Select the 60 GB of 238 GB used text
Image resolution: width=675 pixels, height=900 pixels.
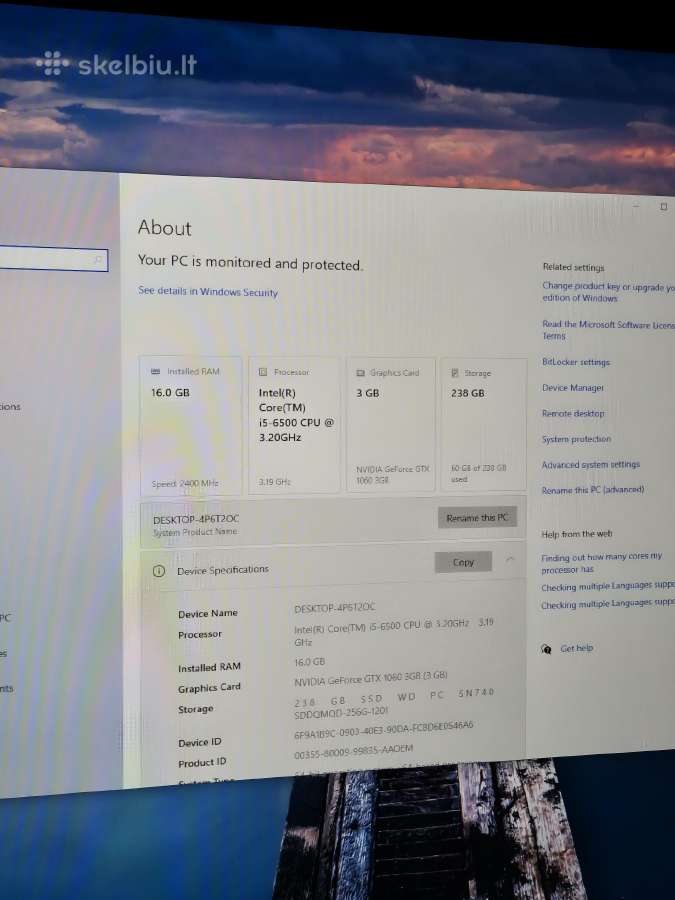pos(479,474)
